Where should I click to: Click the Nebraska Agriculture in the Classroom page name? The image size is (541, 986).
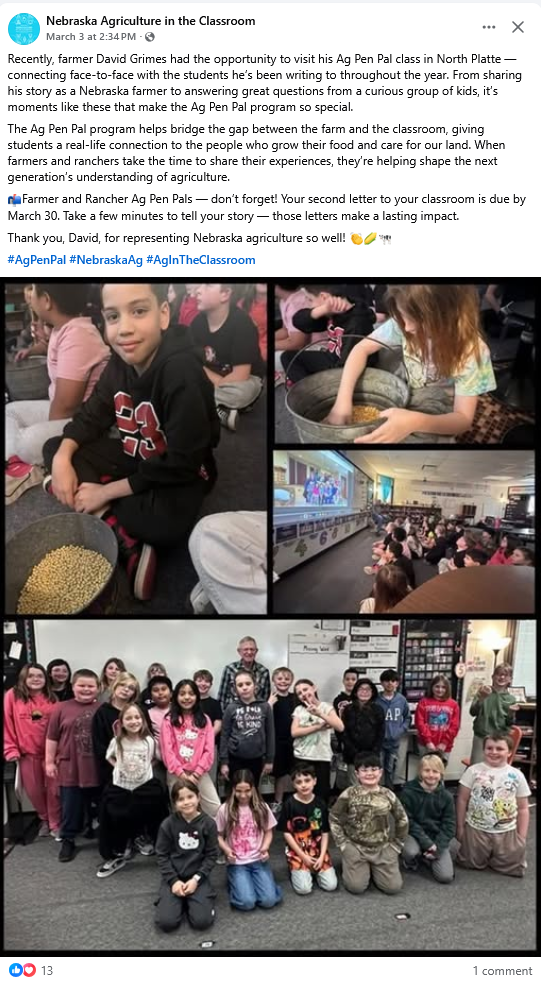coord(150,21)
